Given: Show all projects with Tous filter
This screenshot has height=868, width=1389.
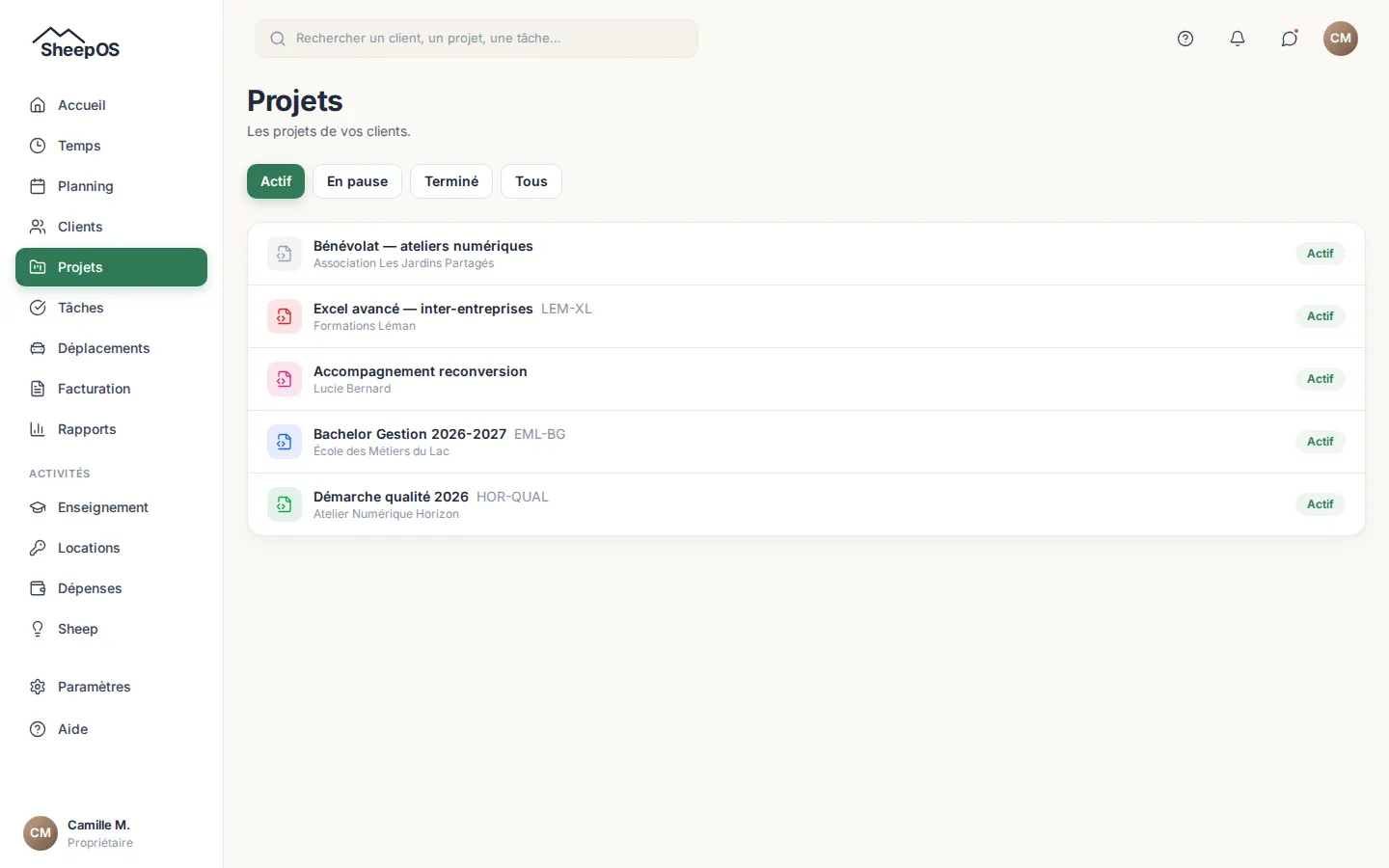Looking at the screenshot, I should point(531,181).
